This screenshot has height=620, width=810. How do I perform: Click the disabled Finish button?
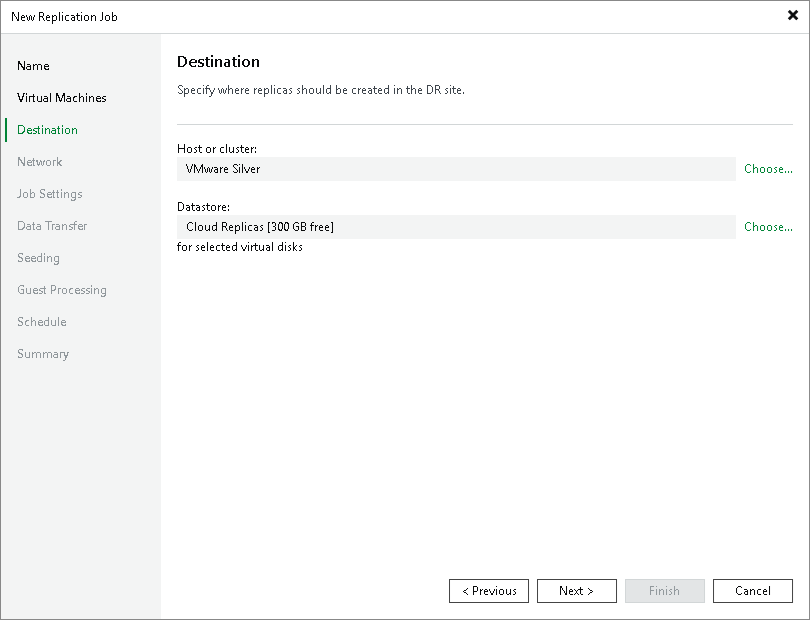coord(665,590)
